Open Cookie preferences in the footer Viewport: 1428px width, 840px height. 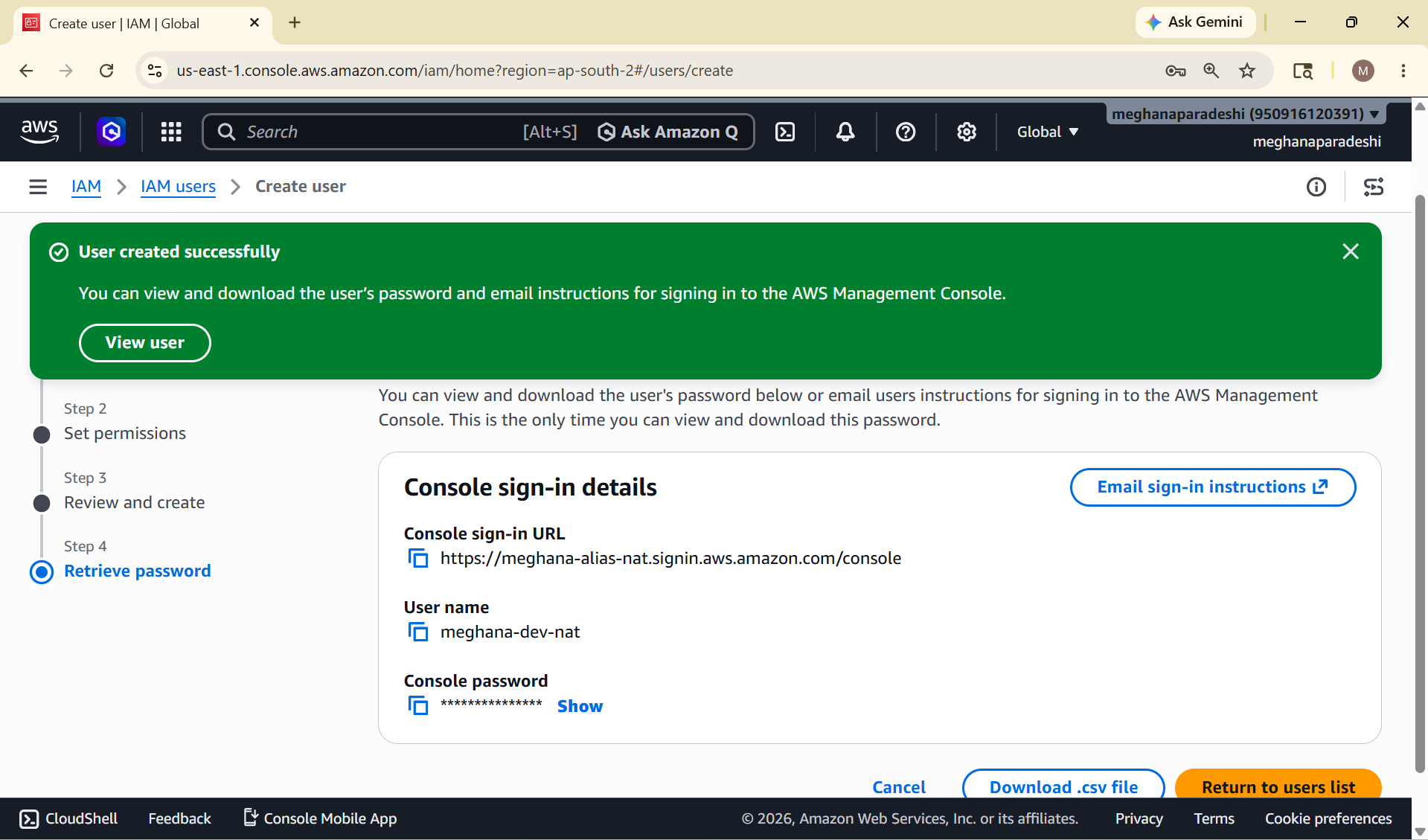click(x=1328, y=818)
